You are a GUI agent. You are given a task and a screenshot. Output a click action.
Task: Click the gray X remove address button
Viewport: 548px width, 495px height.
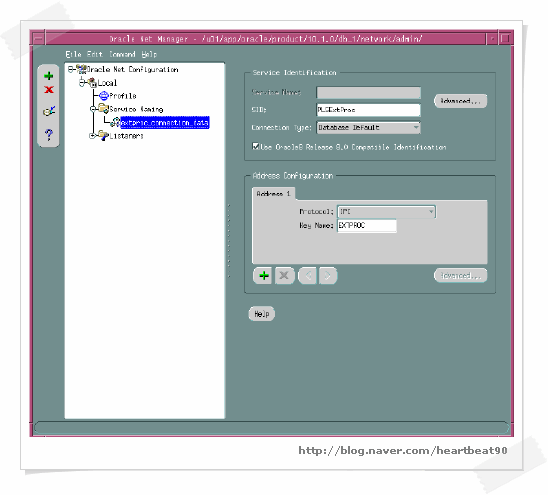(x=284, y=275)
